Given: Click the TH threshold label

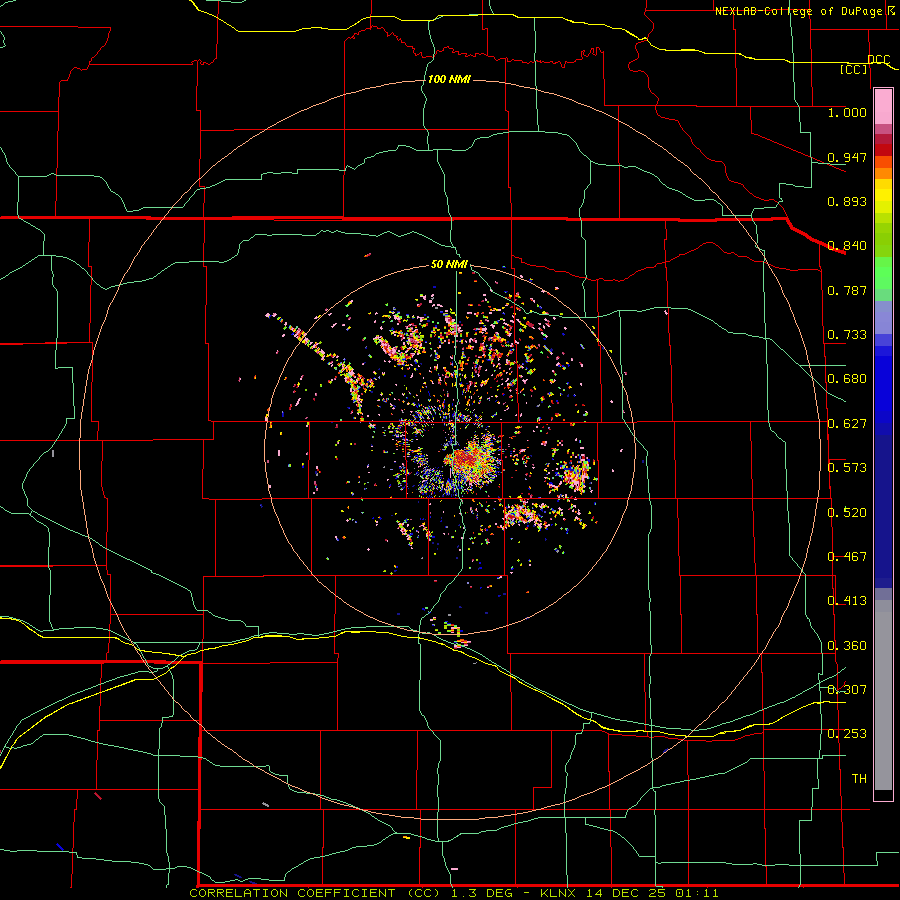Looking at the screenshot, I should click(x=859, y=779).
